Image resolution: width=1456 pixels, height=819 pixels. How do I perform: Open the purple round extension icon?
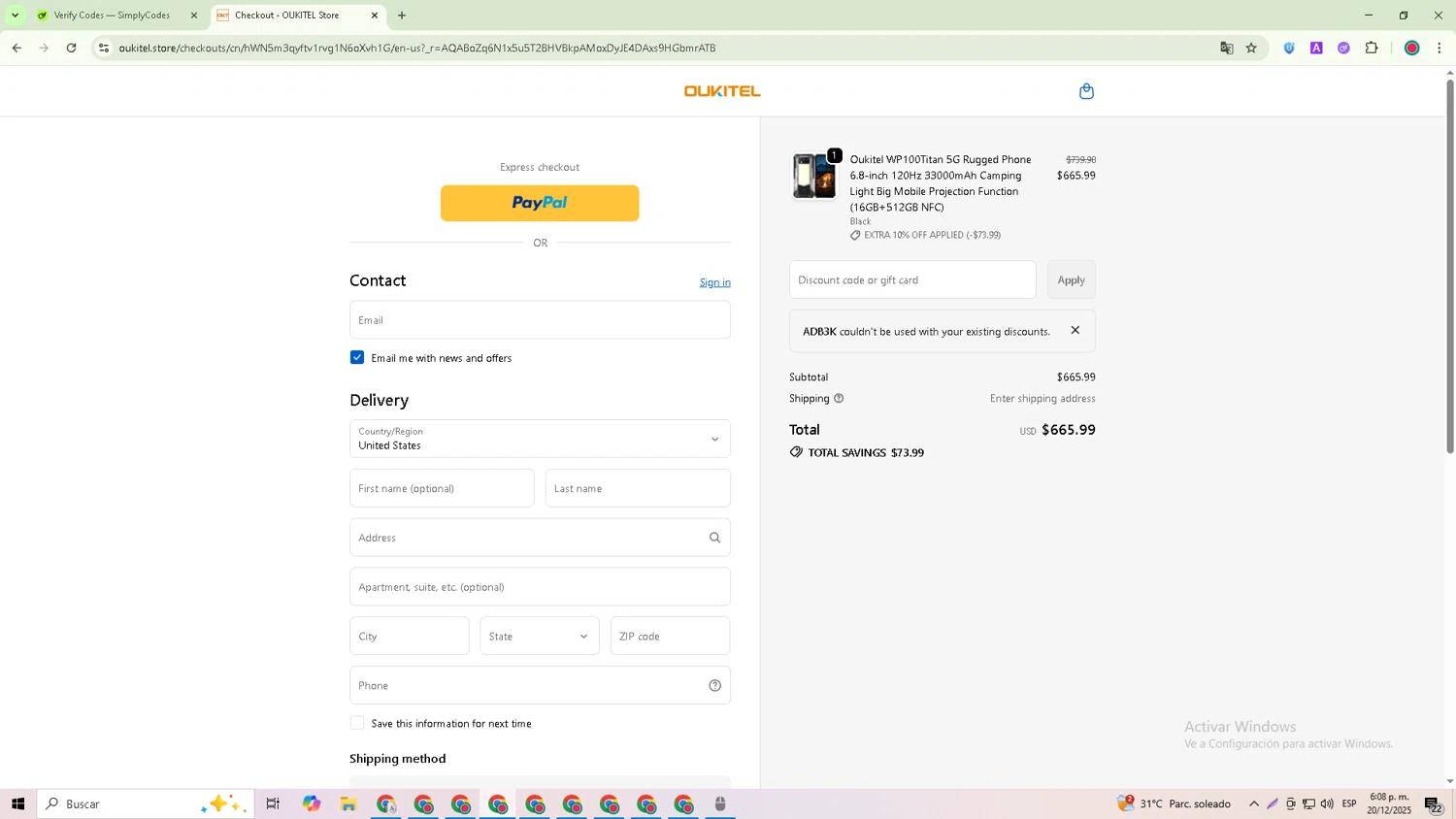[x=1343, y=48]
